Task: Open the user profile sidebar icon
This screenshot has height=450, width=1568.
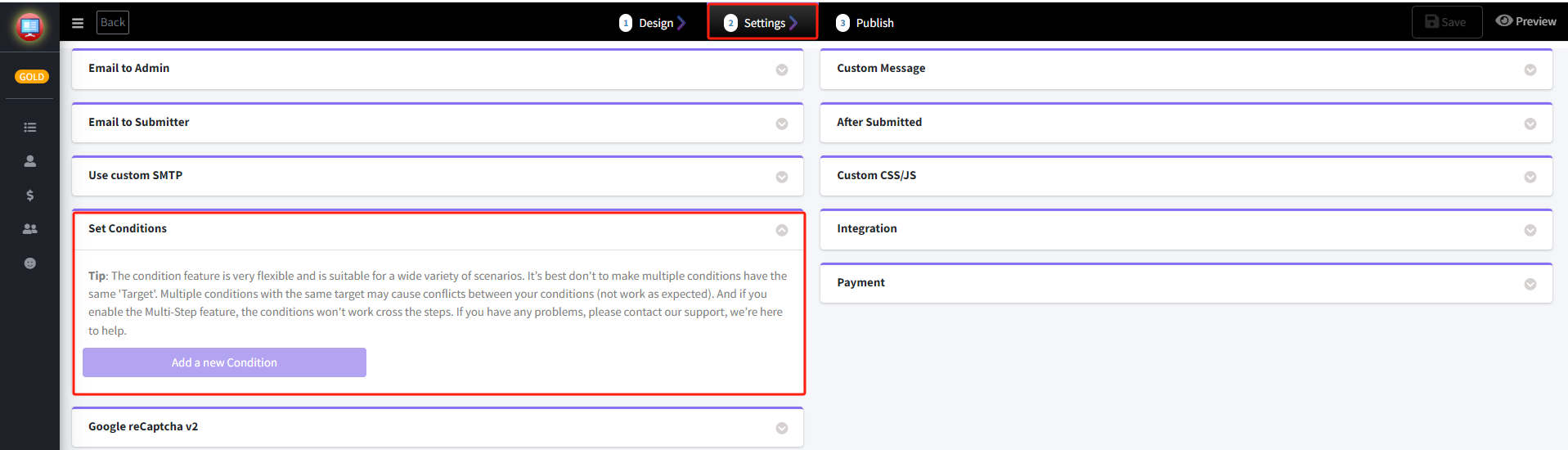Action: coord(30,161)
